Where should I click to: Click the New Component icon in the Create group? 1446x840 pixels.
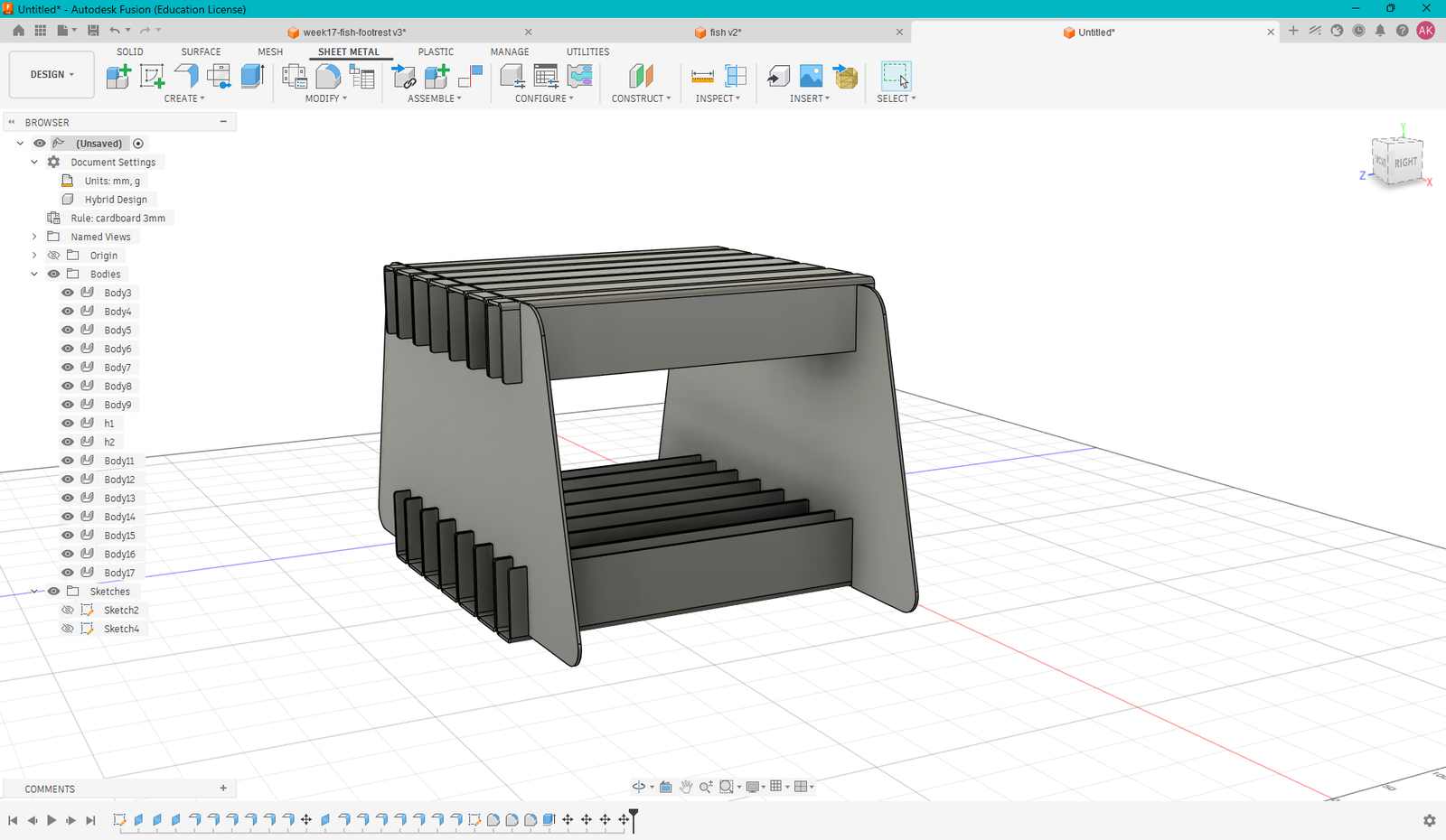pyautogui.click(x=118, y=76)
